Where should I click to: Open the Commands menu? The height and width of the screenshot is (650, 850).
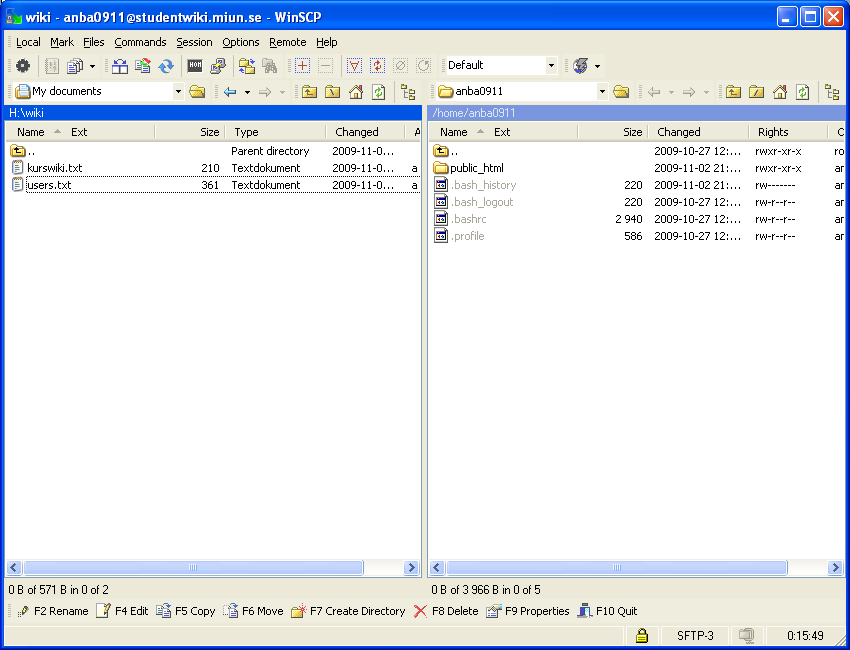[140, 42]
